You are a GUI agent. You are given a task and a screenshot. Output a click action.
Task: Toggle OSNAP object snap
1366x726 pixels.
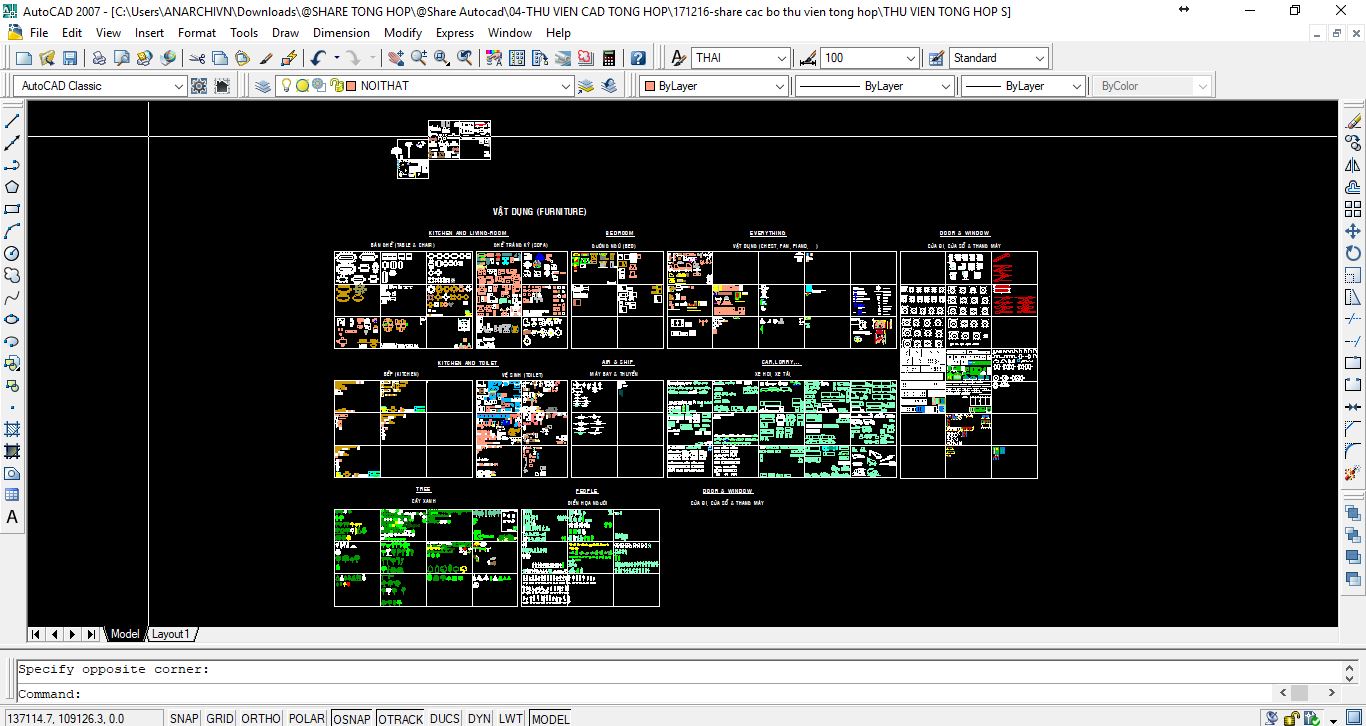click(352, 718)
